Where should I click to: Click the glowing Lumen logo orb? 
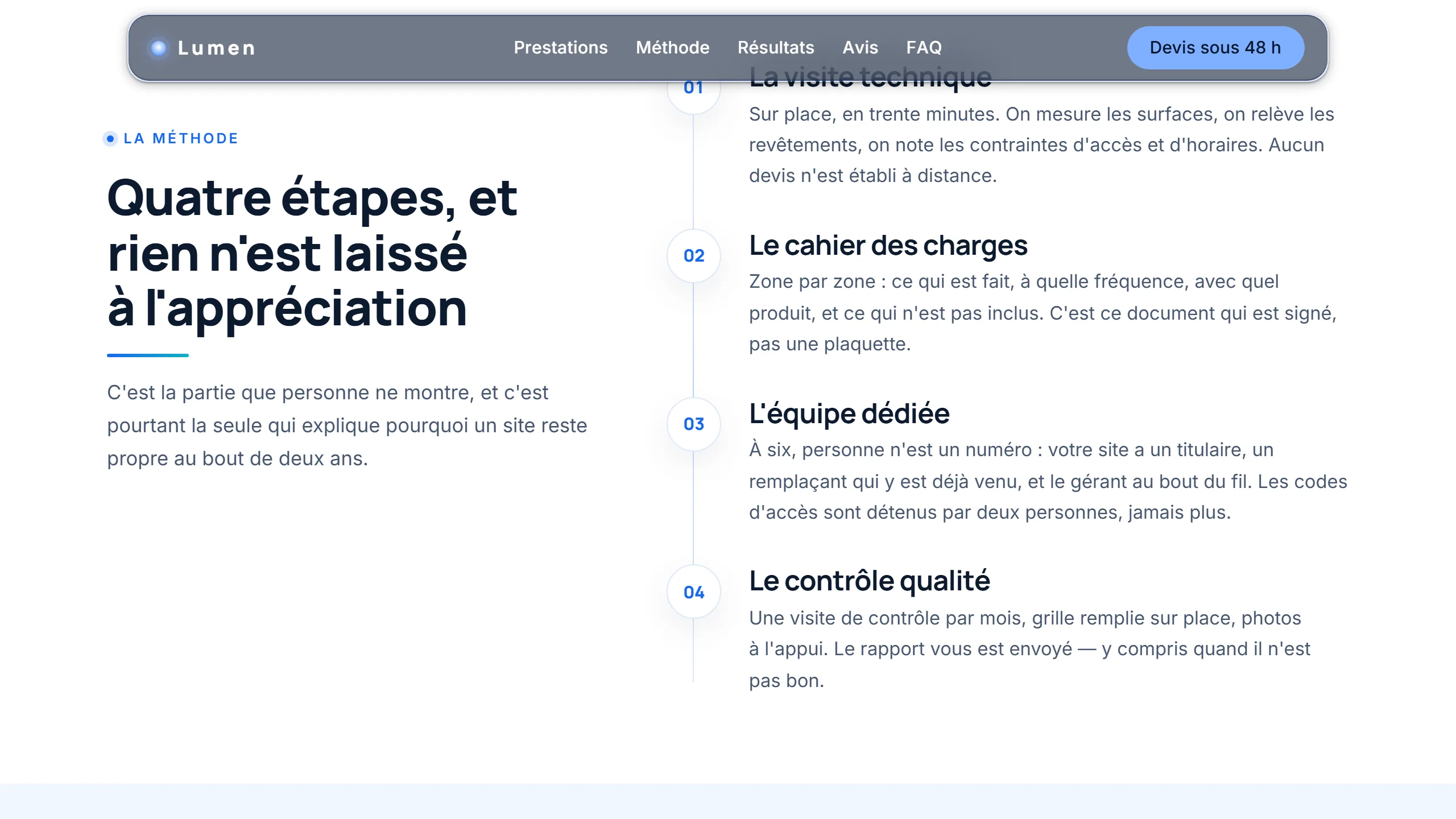coord(159,48)
